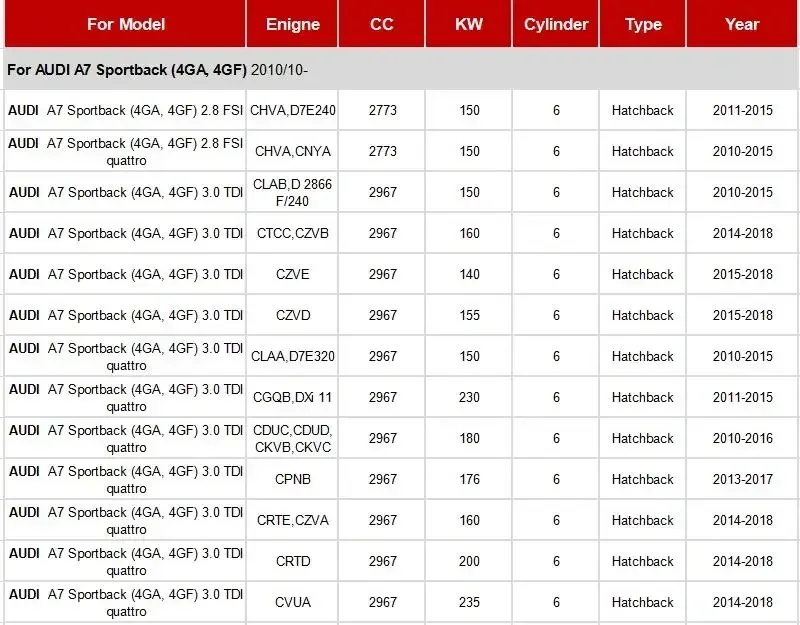
Task: Click the CZVD engine cell
Action: (292, 315)
